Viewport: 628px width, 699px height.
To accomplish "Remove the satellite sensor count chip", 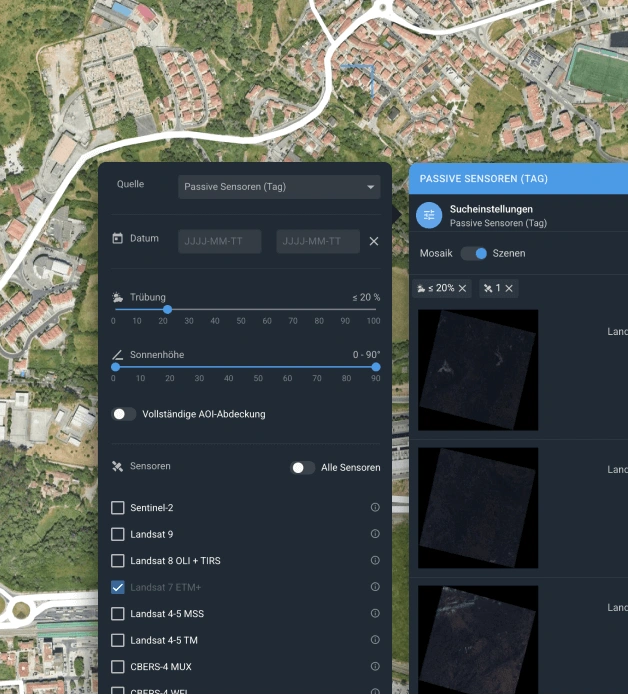I will pyautogui.click(x=509, y=288).
